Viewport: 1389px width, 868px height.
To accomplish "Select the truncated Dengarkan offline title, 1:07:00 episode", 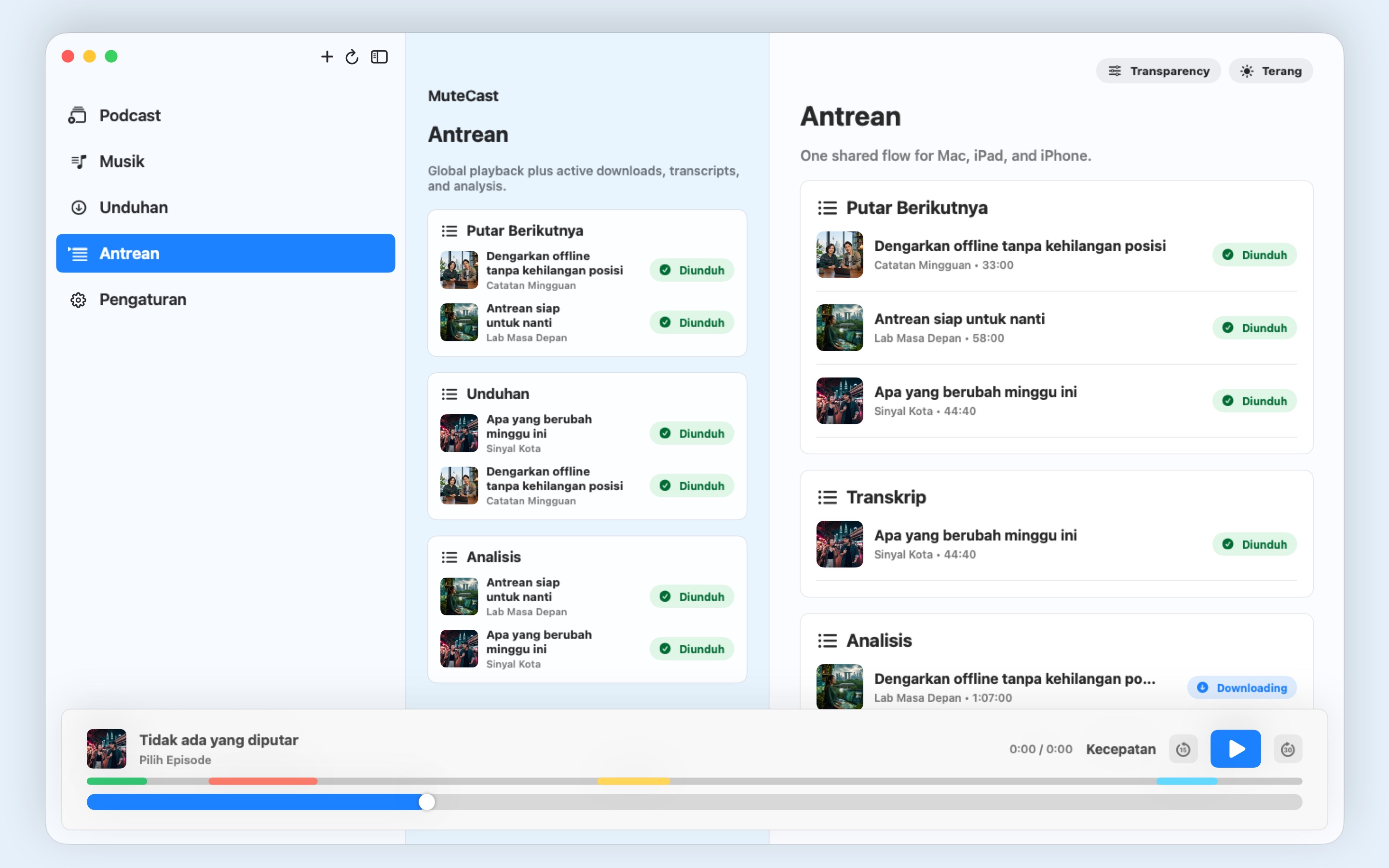I will click(x=1015, y=678).
